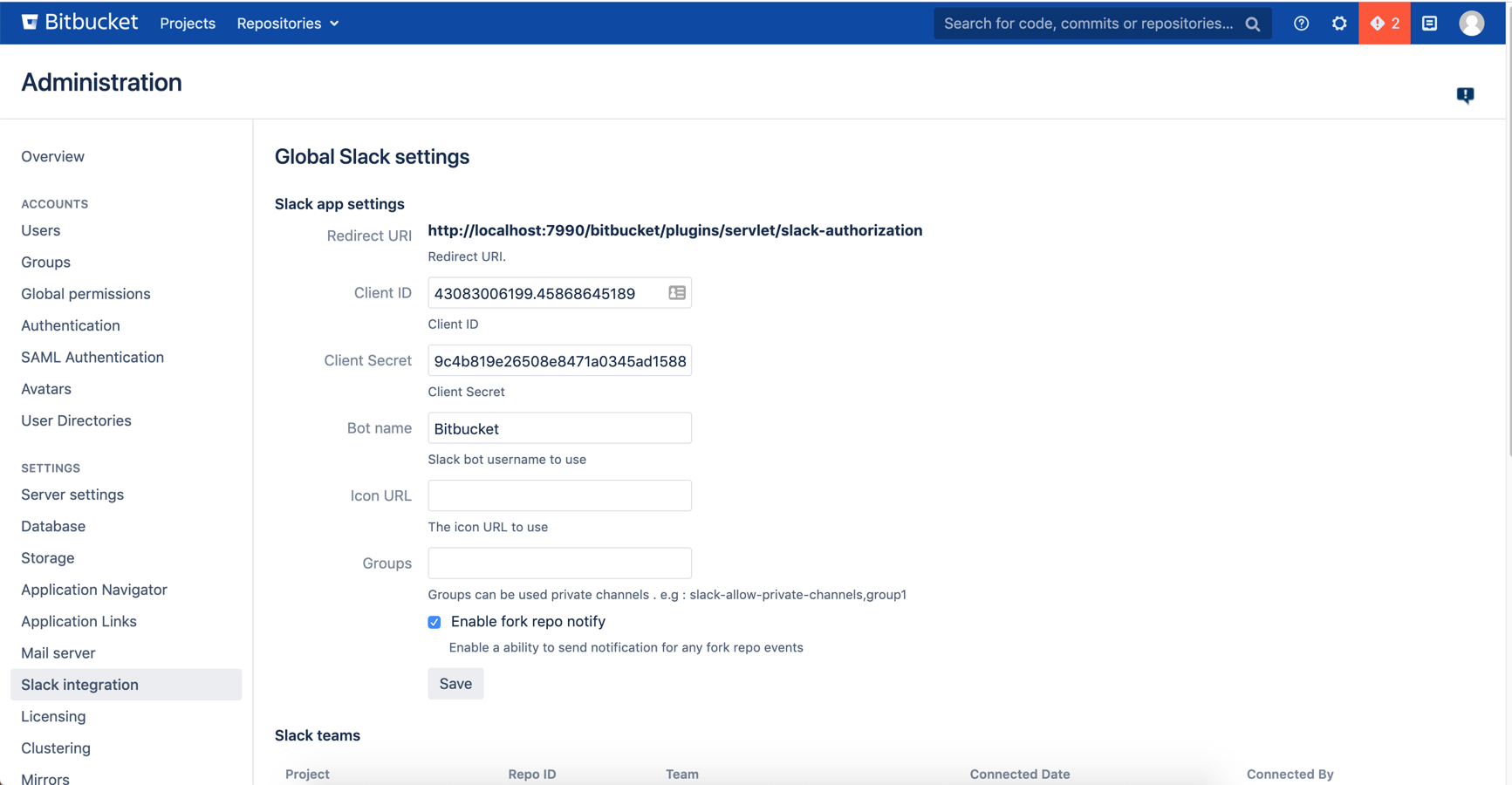Click the fork repo events description text
The image size is (1512, 785).
pos(626,647)
